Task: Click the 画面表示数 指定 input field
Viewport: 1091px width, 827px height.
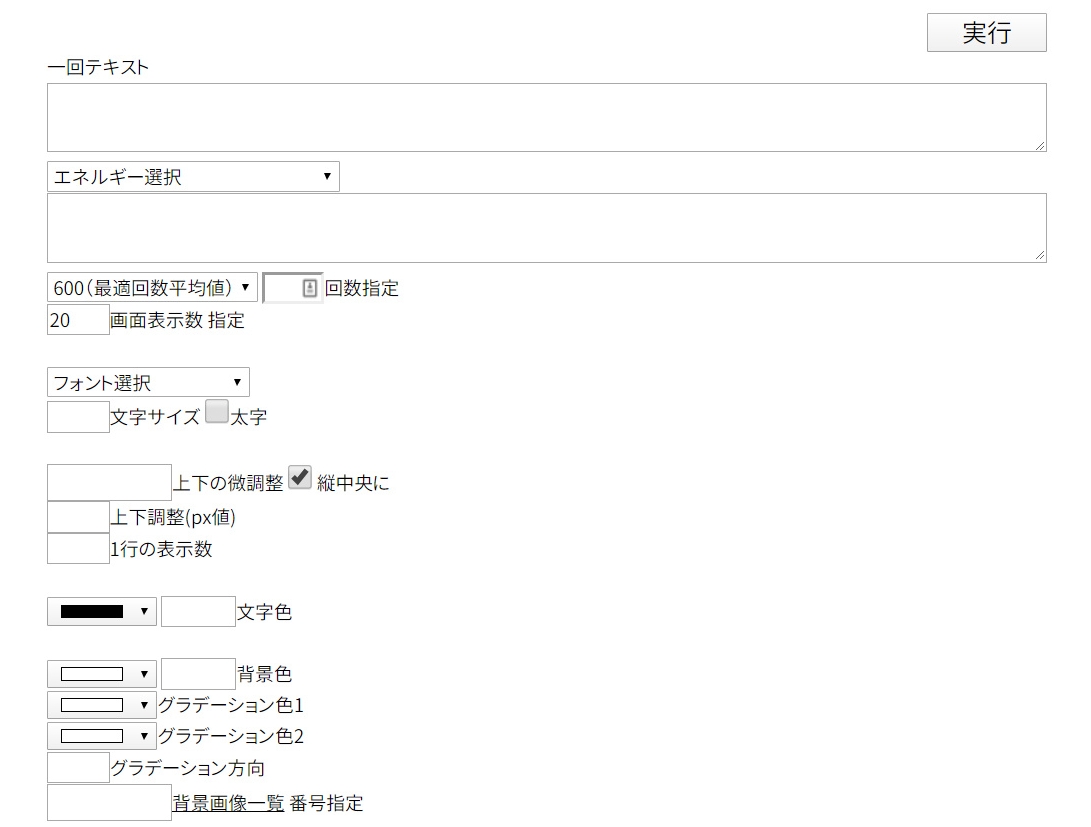Action: (78, 320)
